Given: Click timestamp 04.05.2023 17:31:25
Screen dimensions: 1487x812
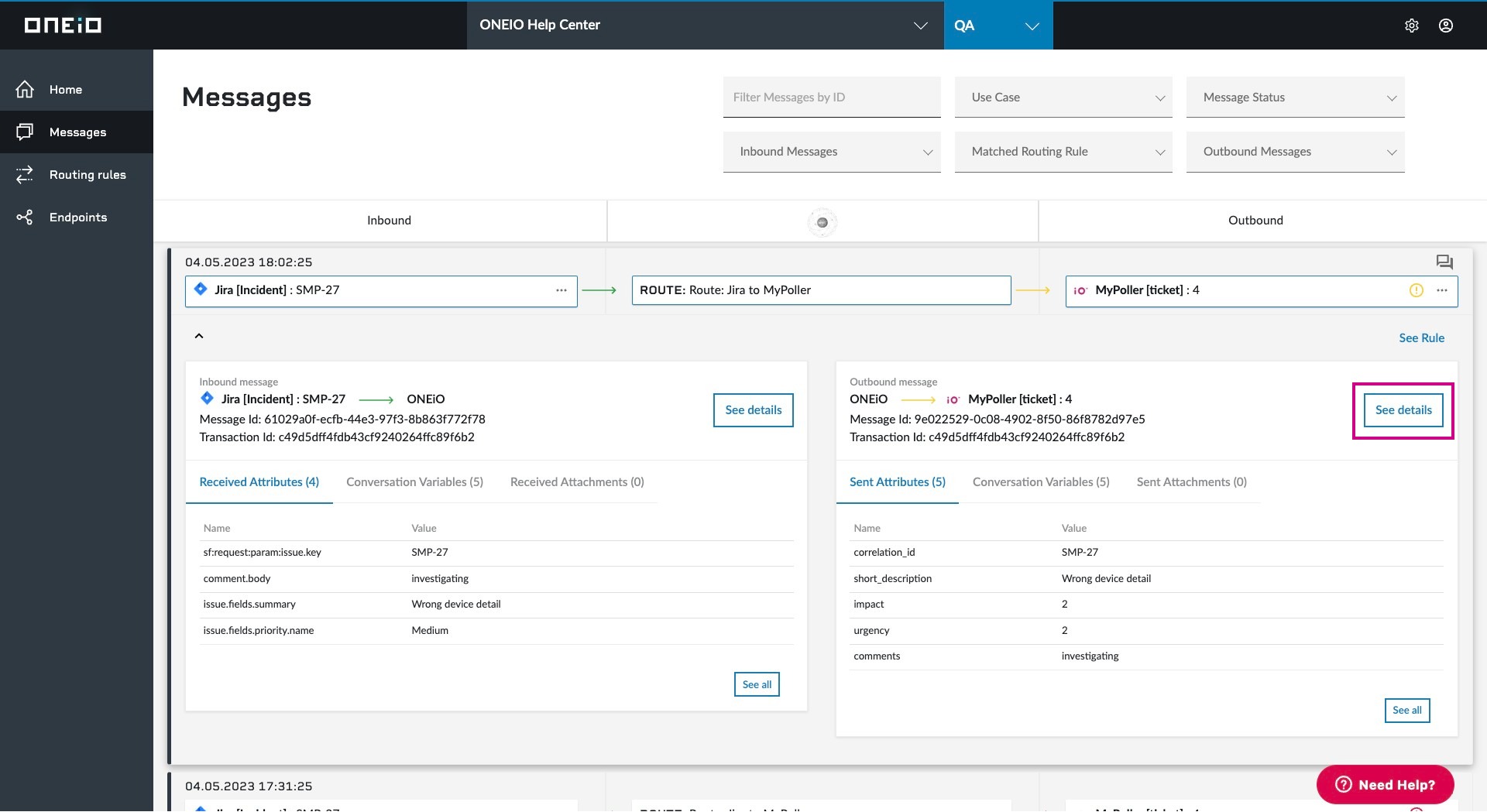Looking at the screenshot, I should coord(249,786).
